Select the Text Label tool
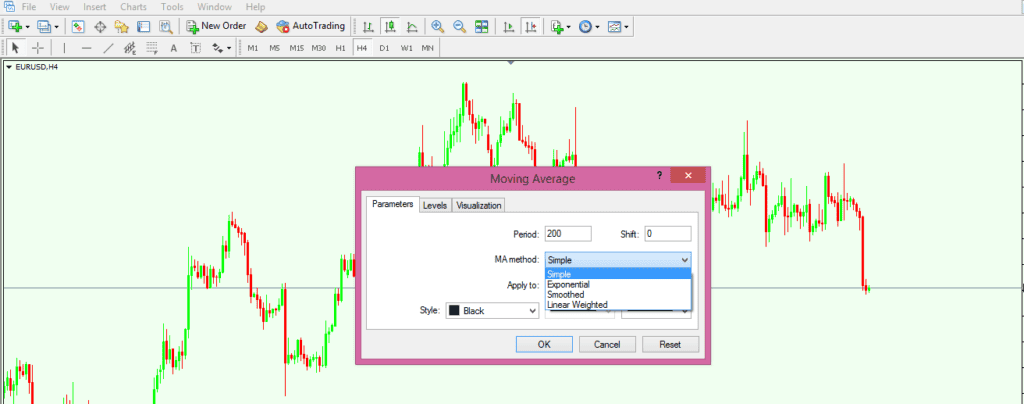 (x=195, y=48)
